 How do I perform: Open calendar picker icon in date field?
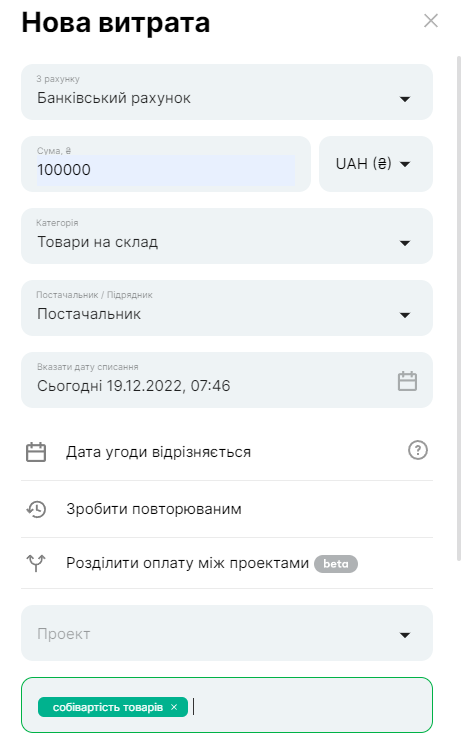click(x=407, y=381)
